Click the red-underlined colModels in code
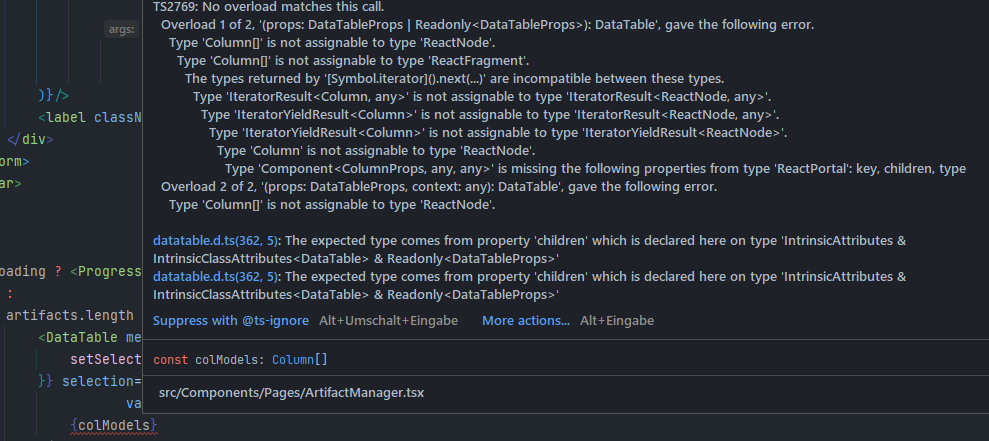 tap(116, 426)
